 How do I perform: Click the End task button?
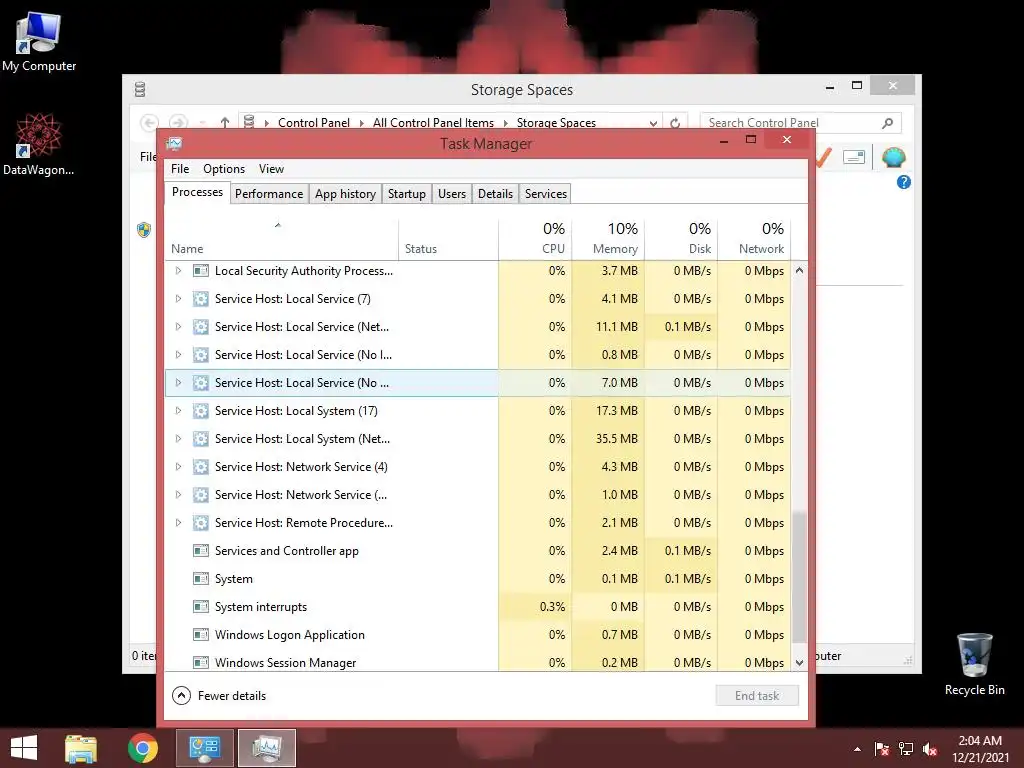pos(757,696)
